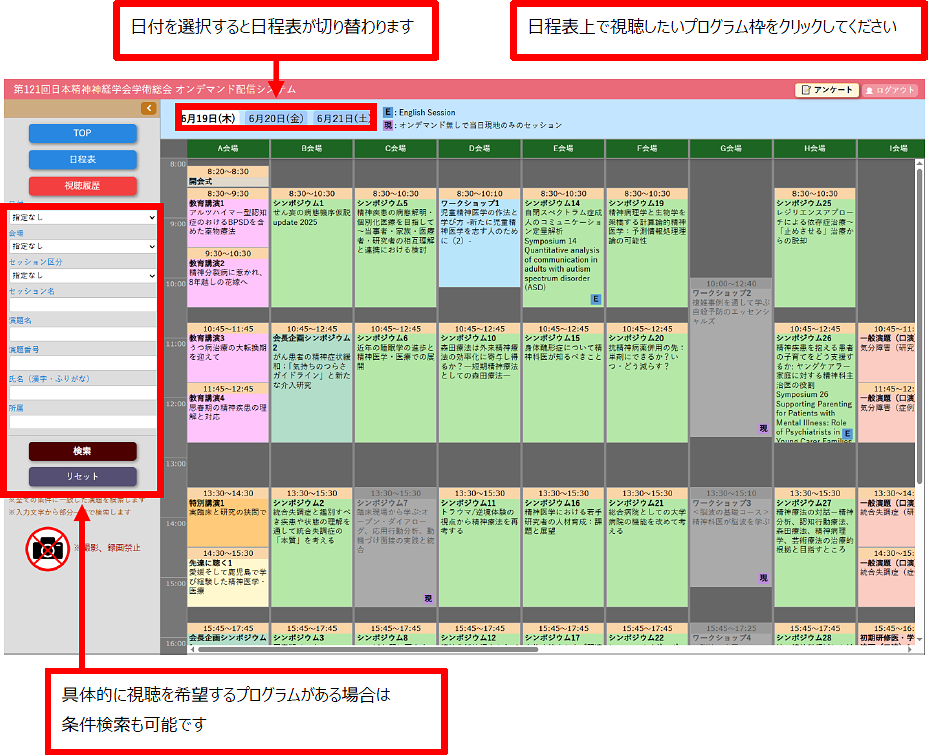Open the シンポジウム6 session block
The height and width of the screenshot is (755, 928).
click(395, 383)
